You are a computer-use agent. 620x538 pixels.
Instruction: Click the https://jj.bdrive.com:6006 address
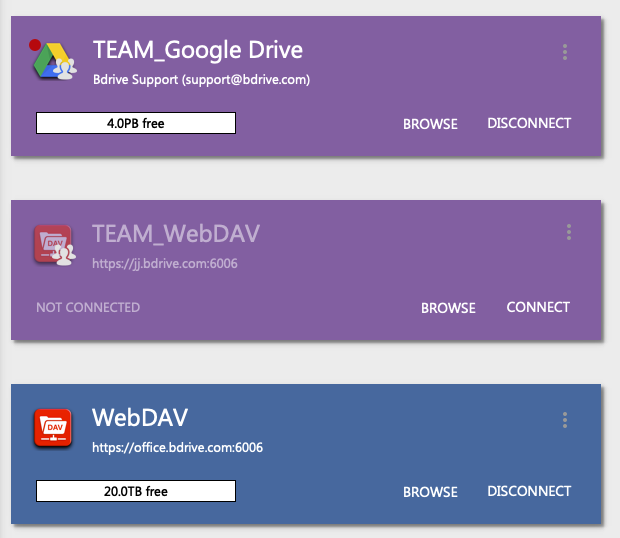(164, 263)
